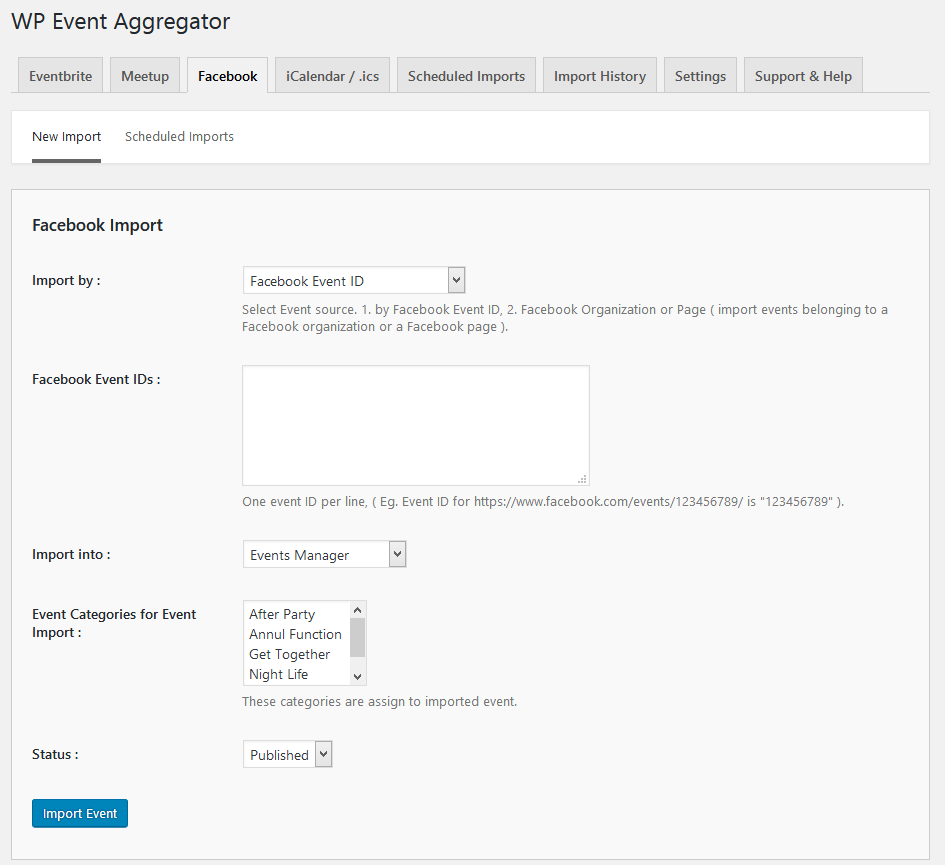Open the Support & Help tab
This screenshot has height=865, width=945.
[803, 76]
